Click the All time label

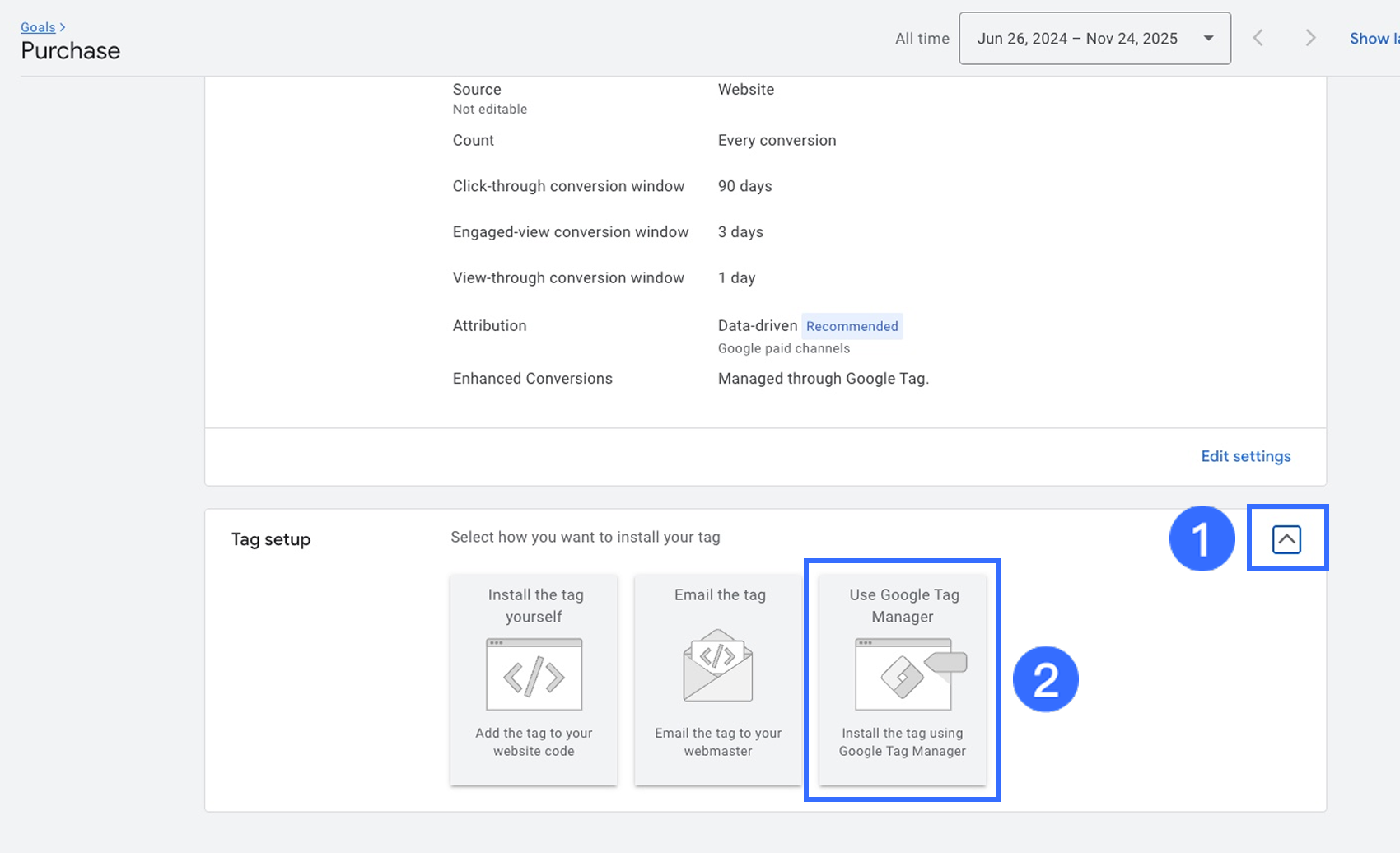pyautogui.click(x=922, y=39)
